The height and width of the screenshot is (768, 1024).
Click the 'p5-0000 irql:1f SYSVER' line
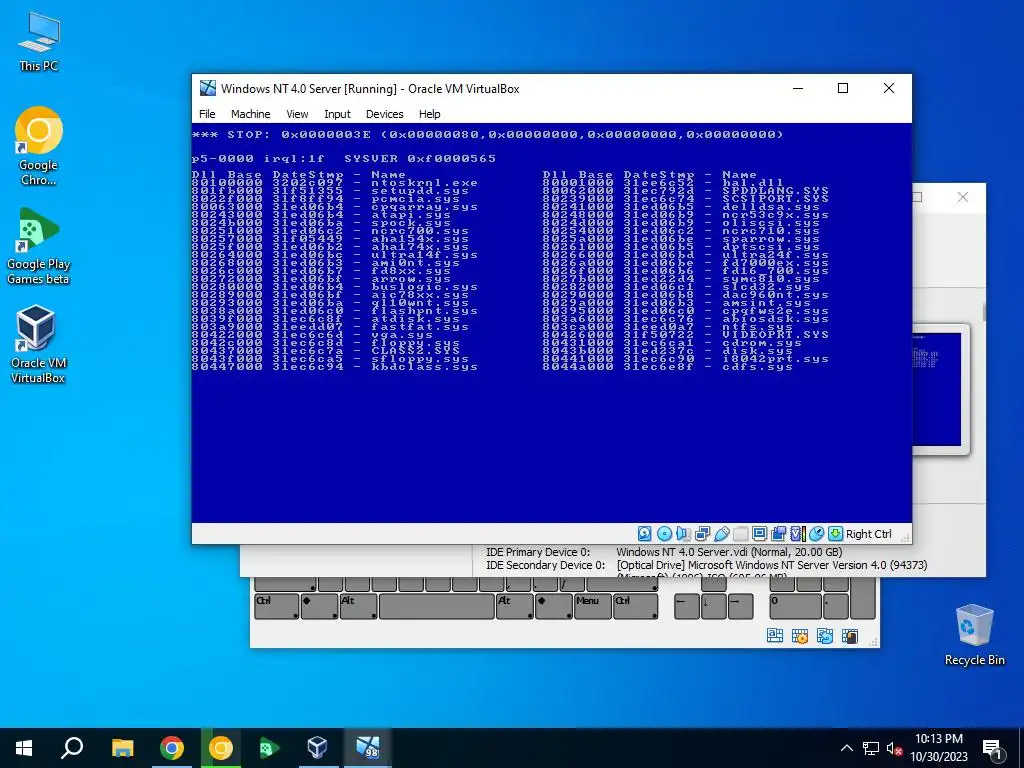point(344,159)
